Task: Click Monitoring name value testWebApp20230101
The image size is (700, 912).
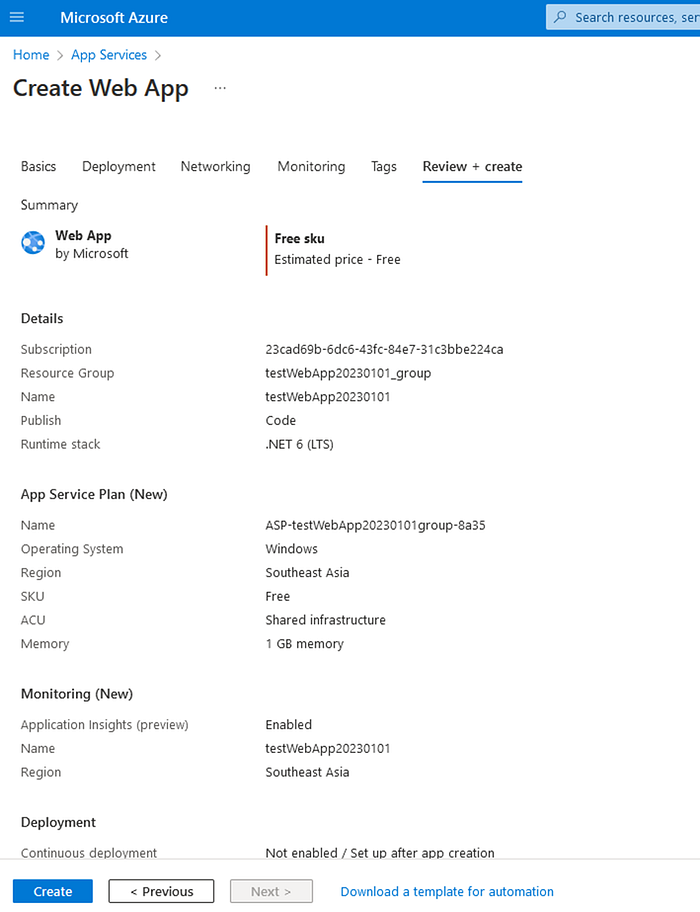Action: [x=328, y=749]
